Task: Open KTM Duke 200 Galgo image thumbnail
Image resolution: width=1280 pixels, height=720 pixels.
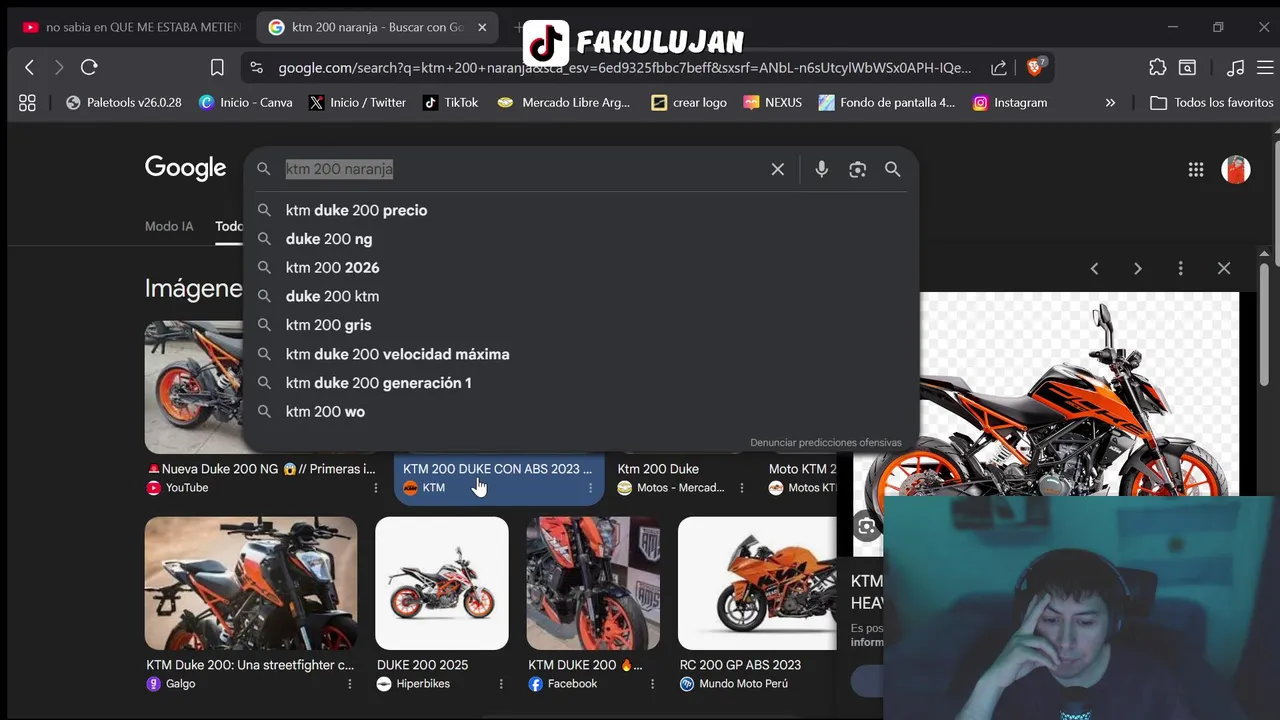Action: (x=251, y=583)
